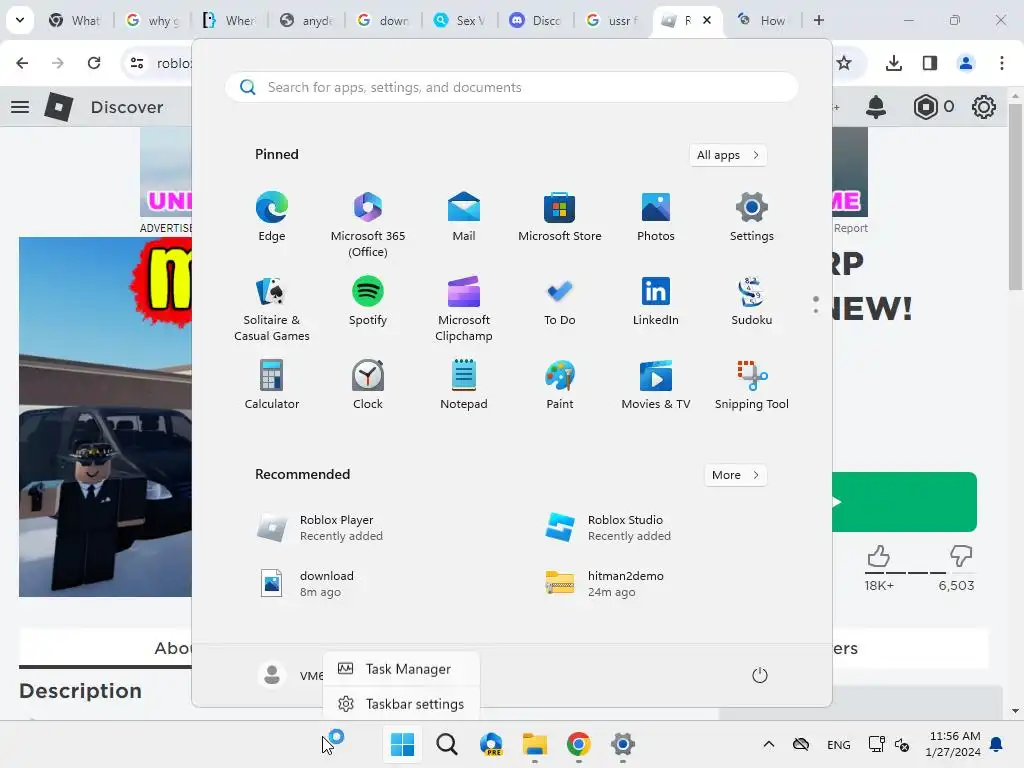Open Calculator
The height and width of the screenshot is (768, 1024).
[272, 385]
